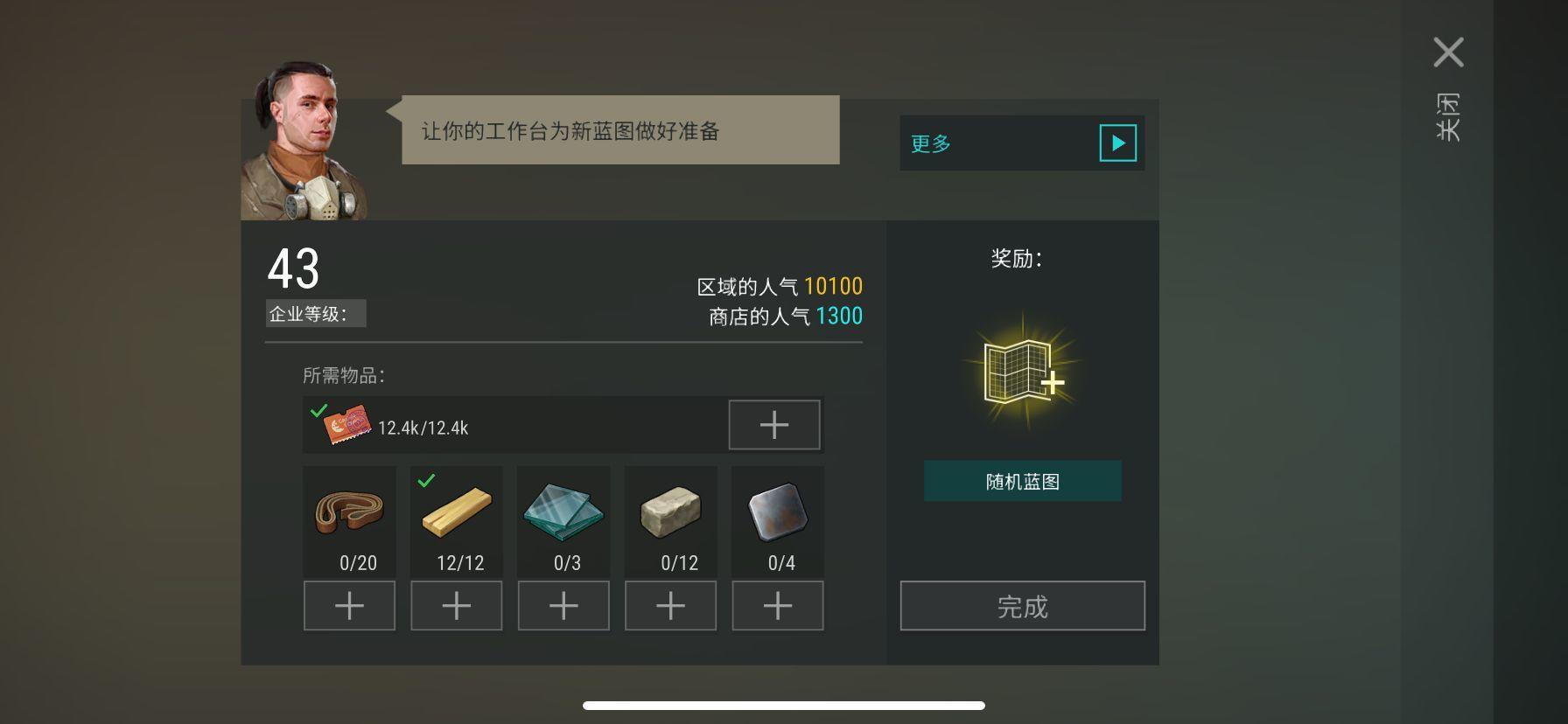Add glass via plus under 0/3
Image resolution: width=1568 pixels, height=724 pixels.
pyautogui.click(x=563, y=605)
